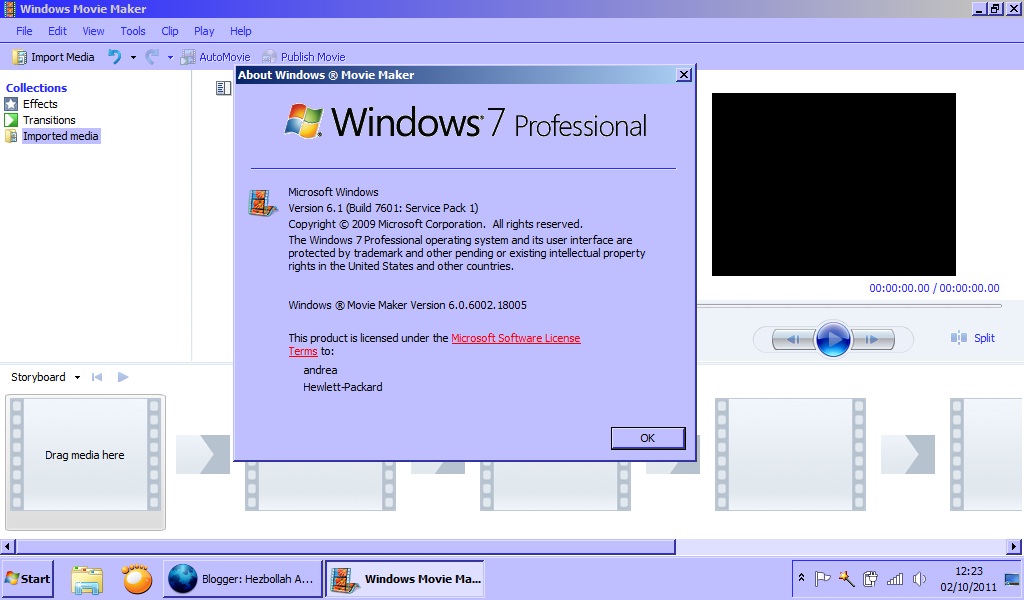Viewport: 1024px width, 600px height.
Task: Open the Play menu
Action: pyautogui.click(x=204, y=31)
